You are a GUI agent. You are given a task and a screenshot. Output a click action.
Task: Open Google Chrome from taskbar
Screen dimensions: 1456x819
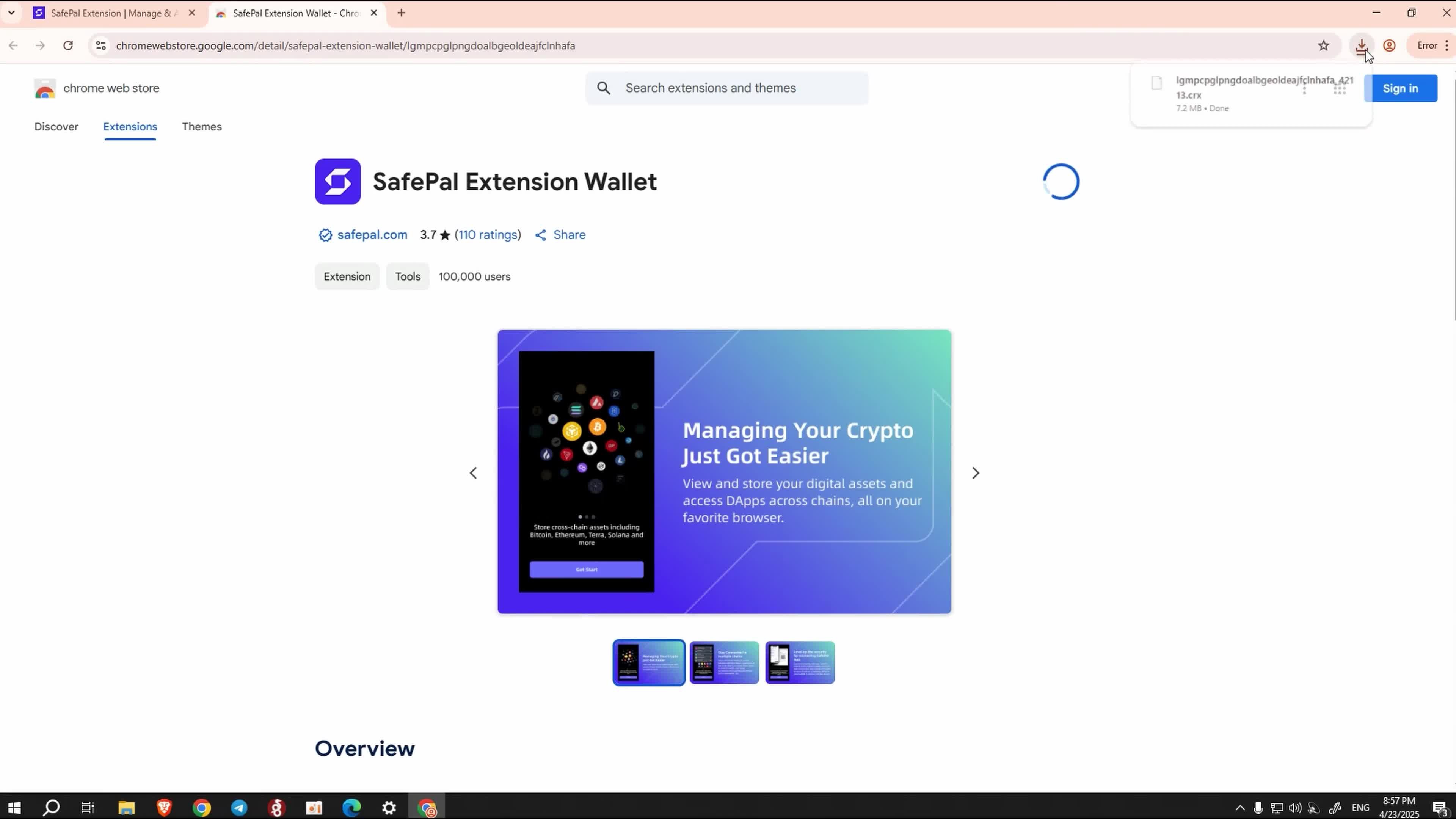coord(202,807)
